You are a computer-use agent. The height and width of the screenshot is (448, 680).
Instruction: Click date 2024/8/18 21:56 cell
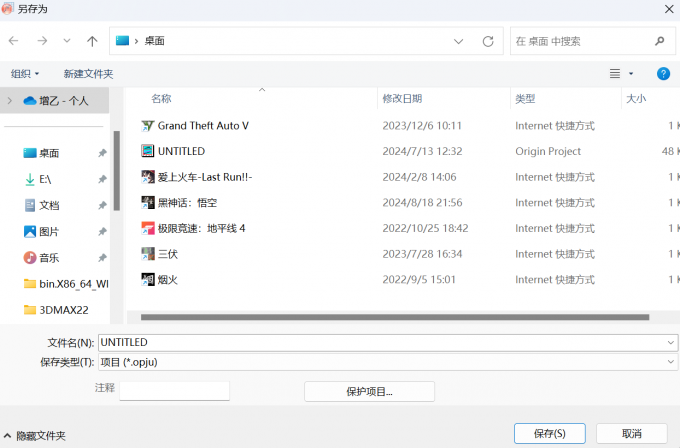[422, 203]
